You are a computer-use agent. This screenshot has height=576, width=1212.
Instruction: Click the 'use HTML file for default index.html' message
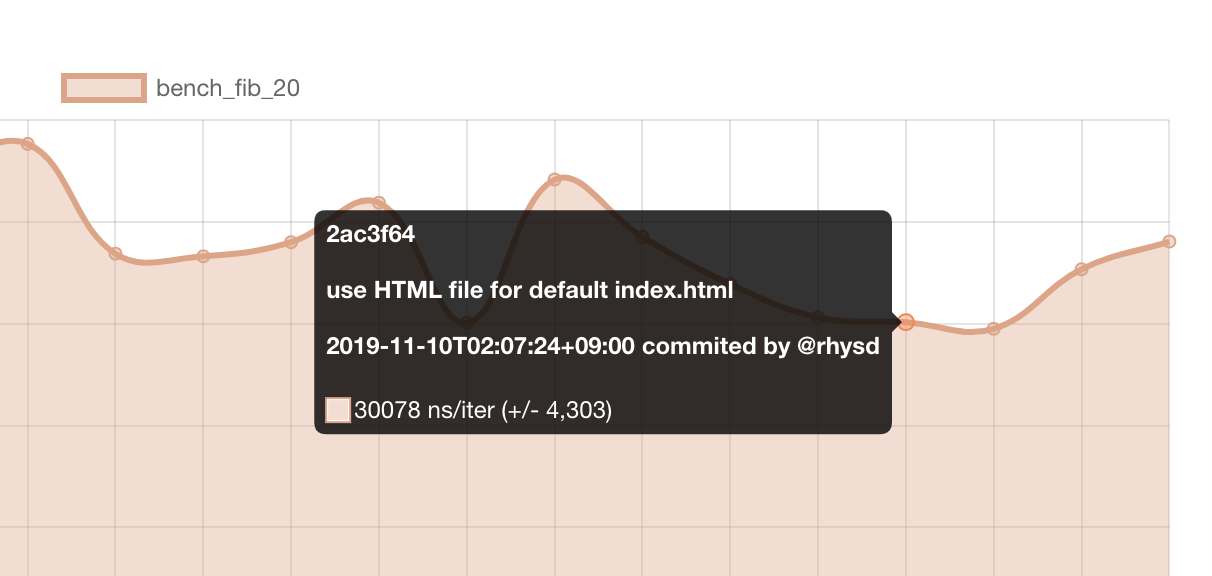coord(530,291)
